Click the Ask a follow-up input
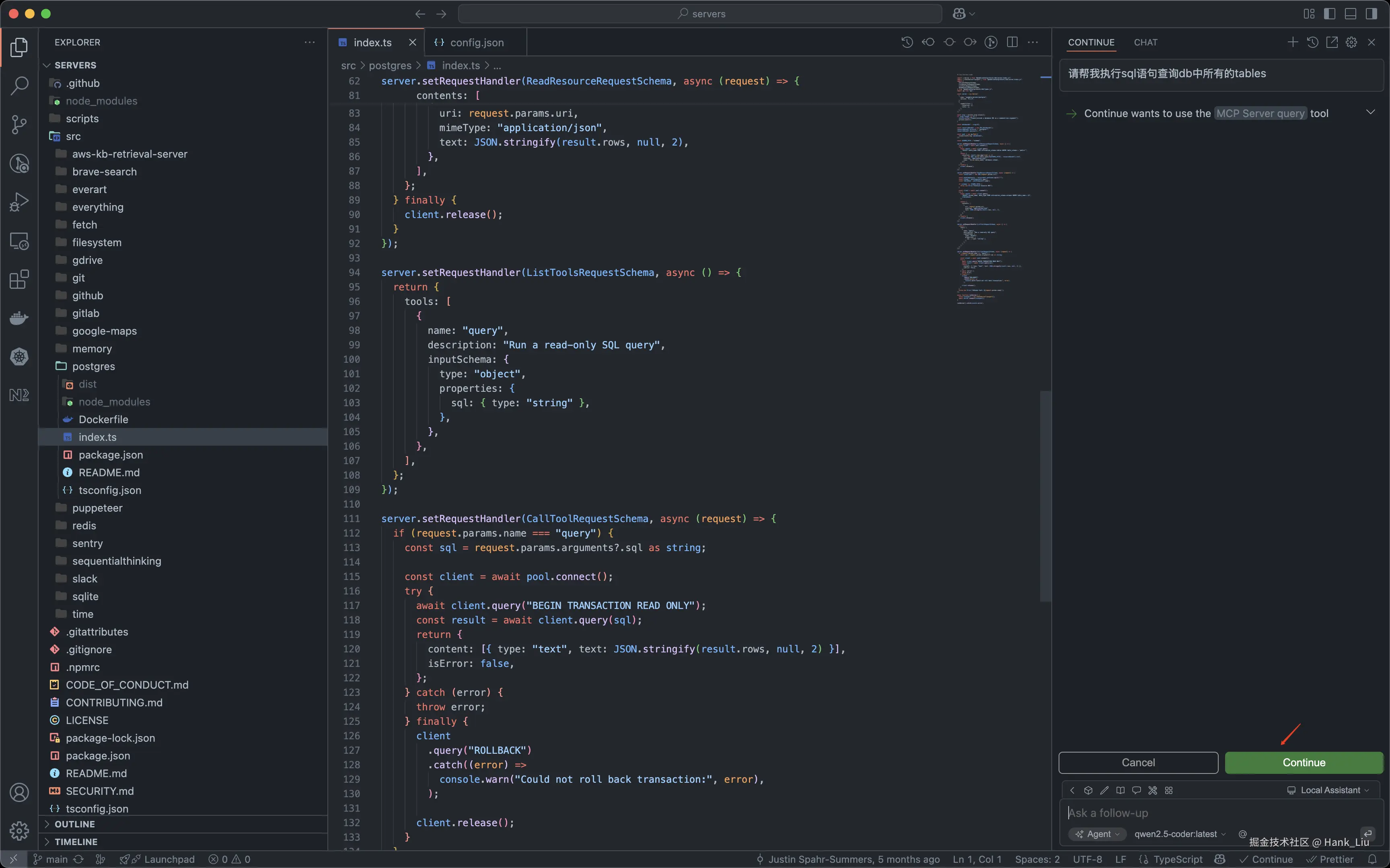This screenshot has width=1390, height=868. coord(1205,813)
